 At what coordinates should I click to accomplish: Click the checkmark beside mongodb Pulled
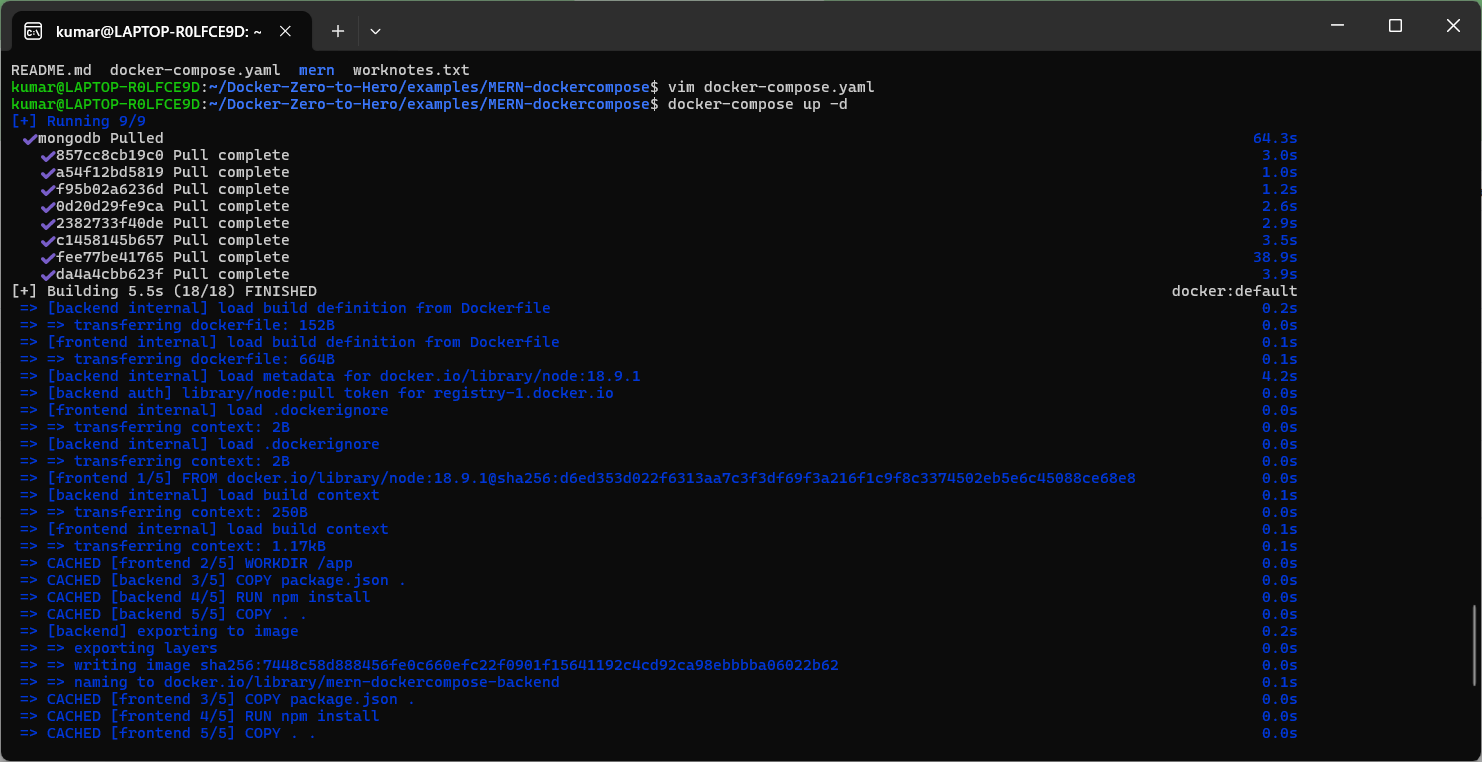tap(29, 138)
